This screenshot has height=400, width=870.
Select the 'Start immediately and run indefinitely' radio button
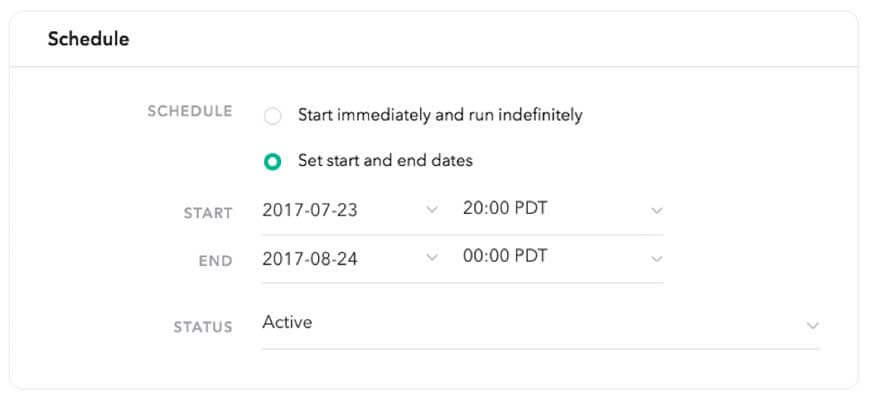point(273,116)
